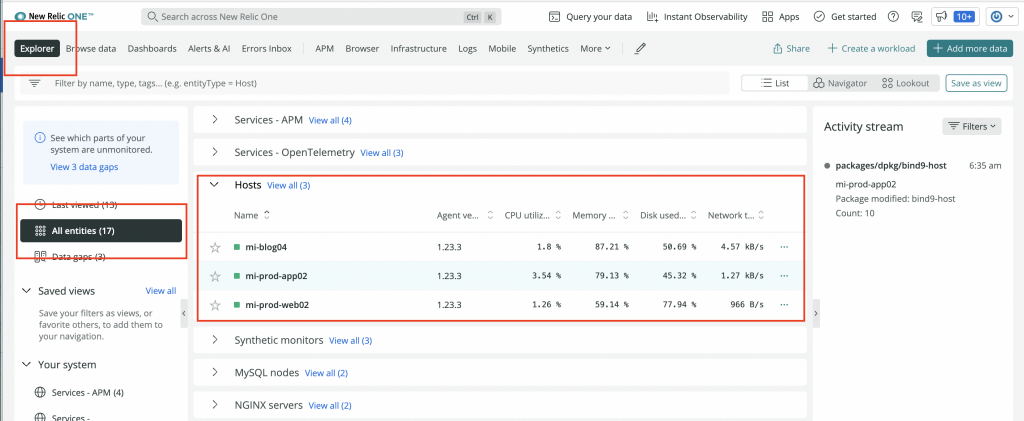
Task: Sort hosts by Memory column
Action: tap(600, 215)
